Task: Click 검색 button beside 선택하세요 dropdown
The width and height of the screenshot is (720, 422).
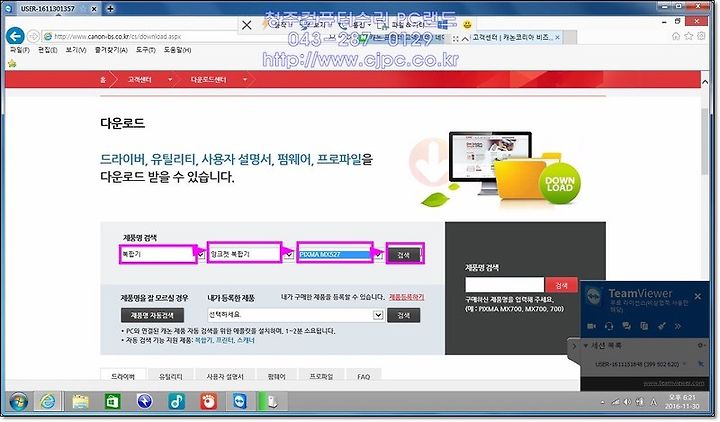Action: click(x=404, y=315)
